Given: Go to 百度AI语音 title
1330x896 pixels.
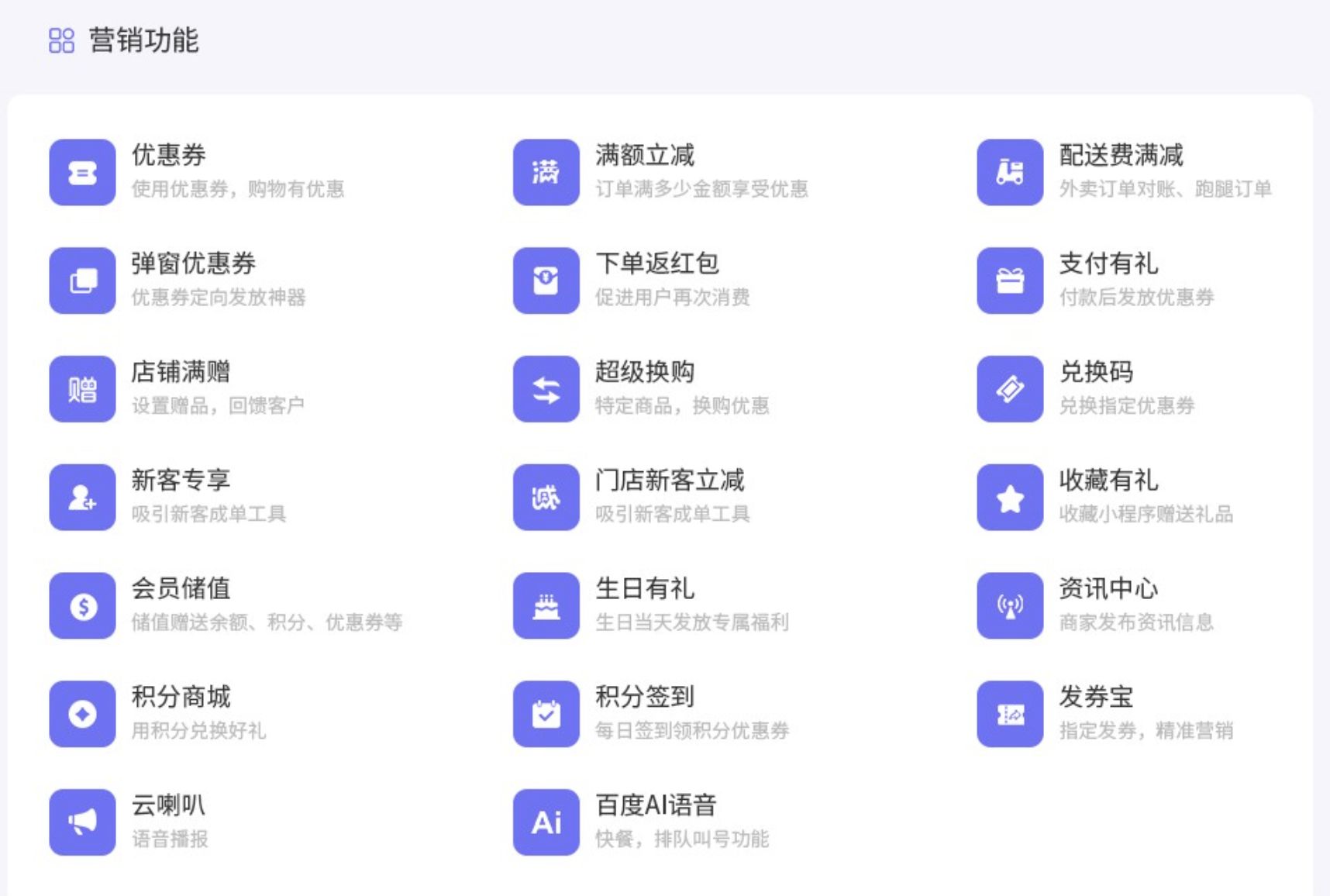Looking at the screenshot, I should coord(656,805).
